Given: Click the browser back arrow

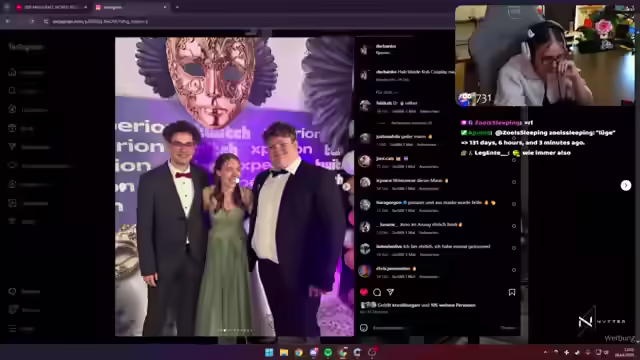Looking at the screenshot, I should (x=7, y=21).
